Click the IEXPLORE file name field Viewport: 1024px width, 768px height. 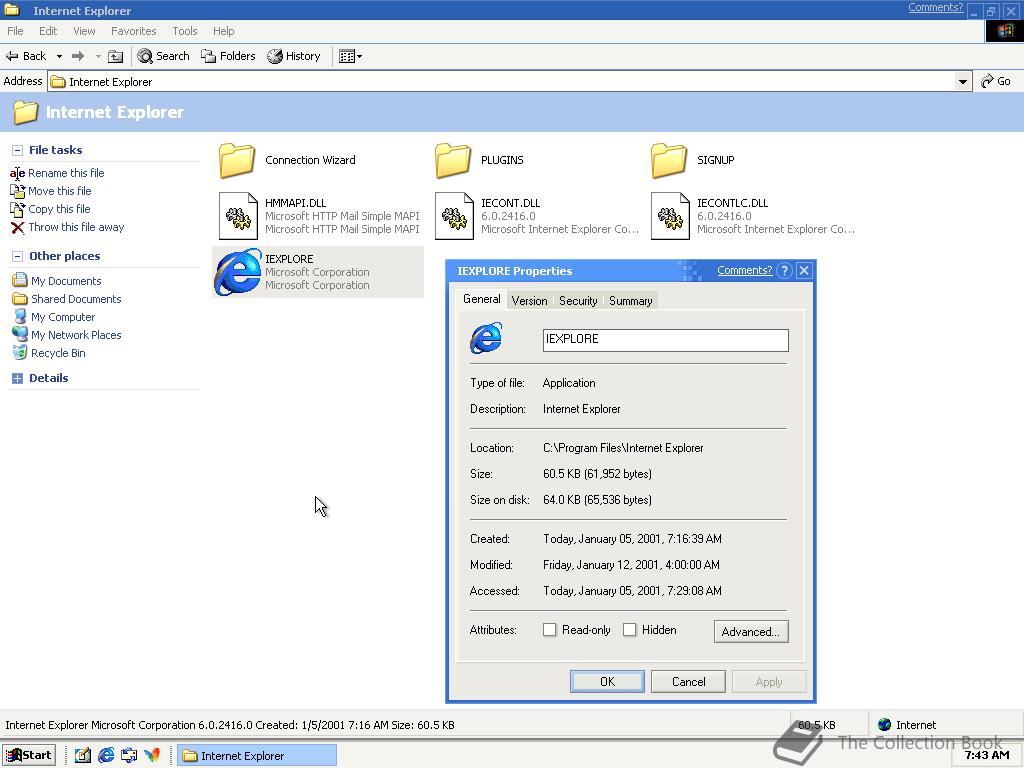coord(665,340)
